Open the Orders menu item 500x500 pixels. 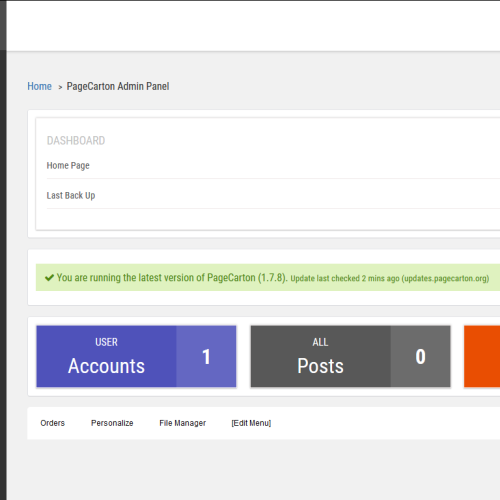(53, 423)
